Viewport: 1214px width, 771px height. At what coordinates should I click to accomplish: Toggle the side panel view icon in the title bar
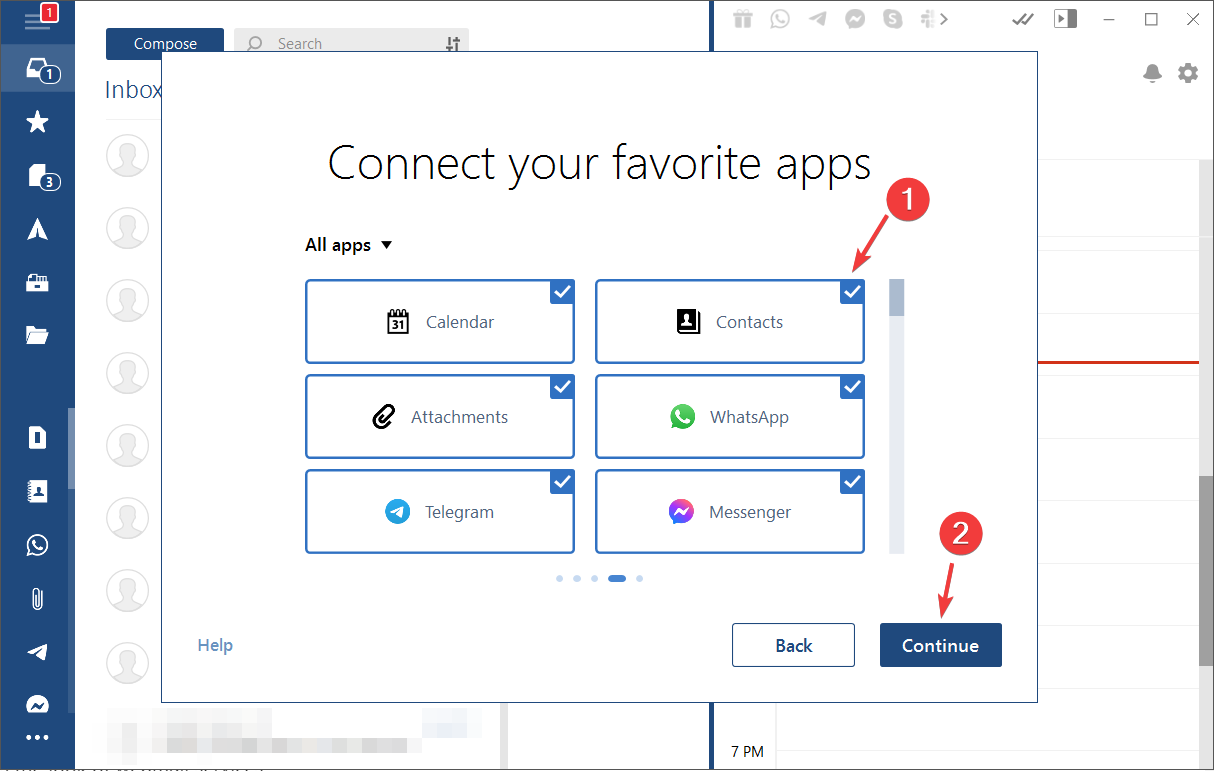tap(1065, 18)
